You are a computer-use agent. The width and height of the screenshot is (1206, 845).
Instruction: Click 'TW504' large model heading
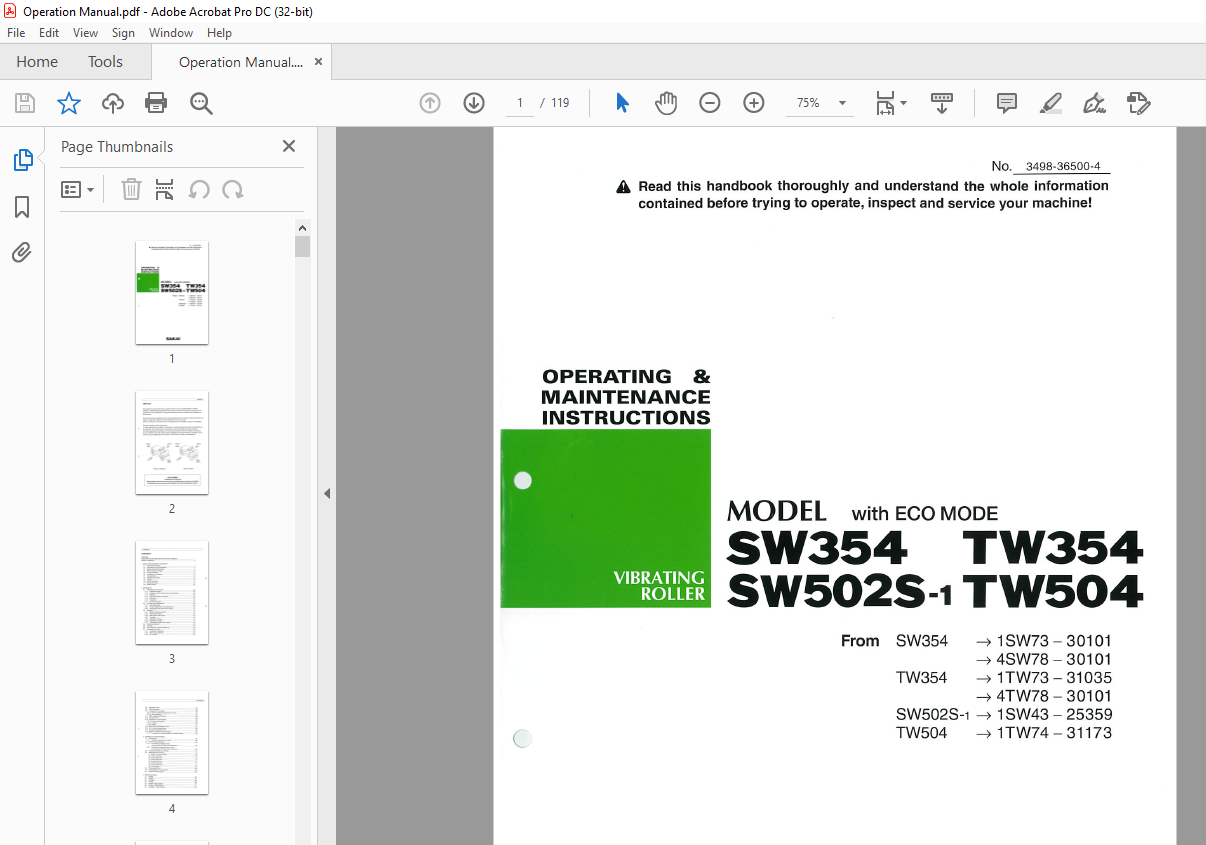pyautogui.click(x=1053, y=592)
